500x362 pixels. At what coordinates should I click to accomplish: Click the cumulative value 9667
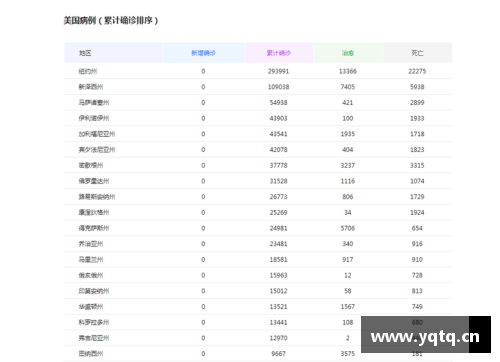coord(279,353)
